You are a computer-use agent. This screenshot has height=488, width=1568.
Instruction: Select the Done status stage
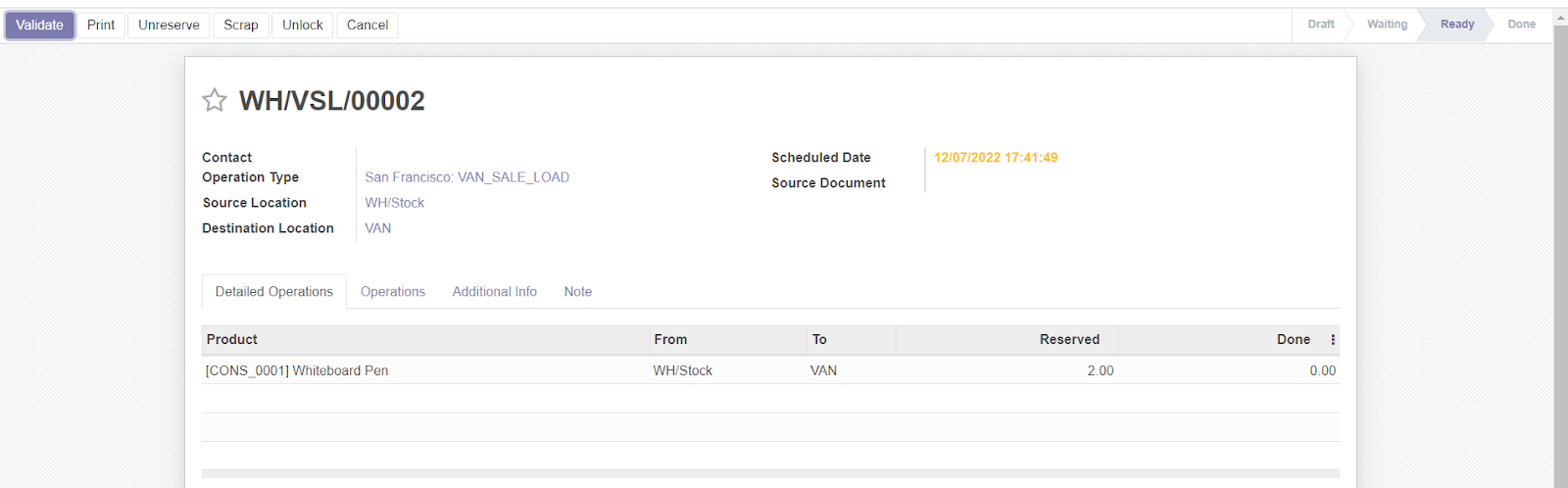1521,24
